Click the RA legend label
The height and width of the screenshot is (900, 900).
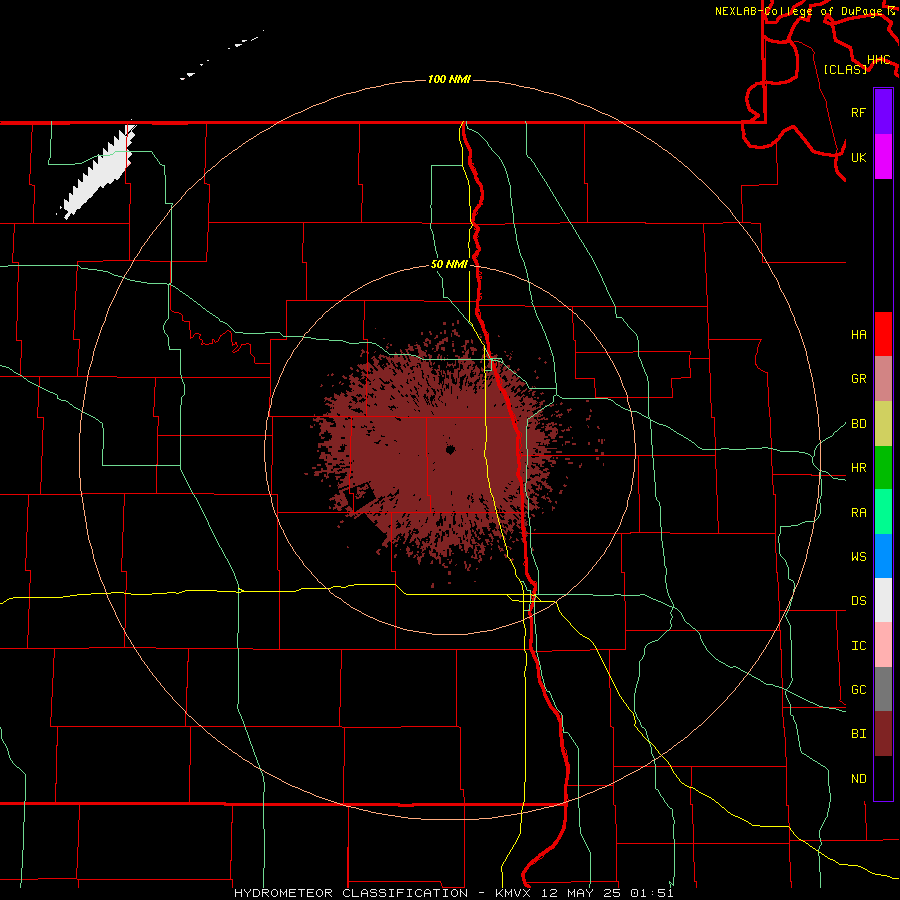[858, 513]
